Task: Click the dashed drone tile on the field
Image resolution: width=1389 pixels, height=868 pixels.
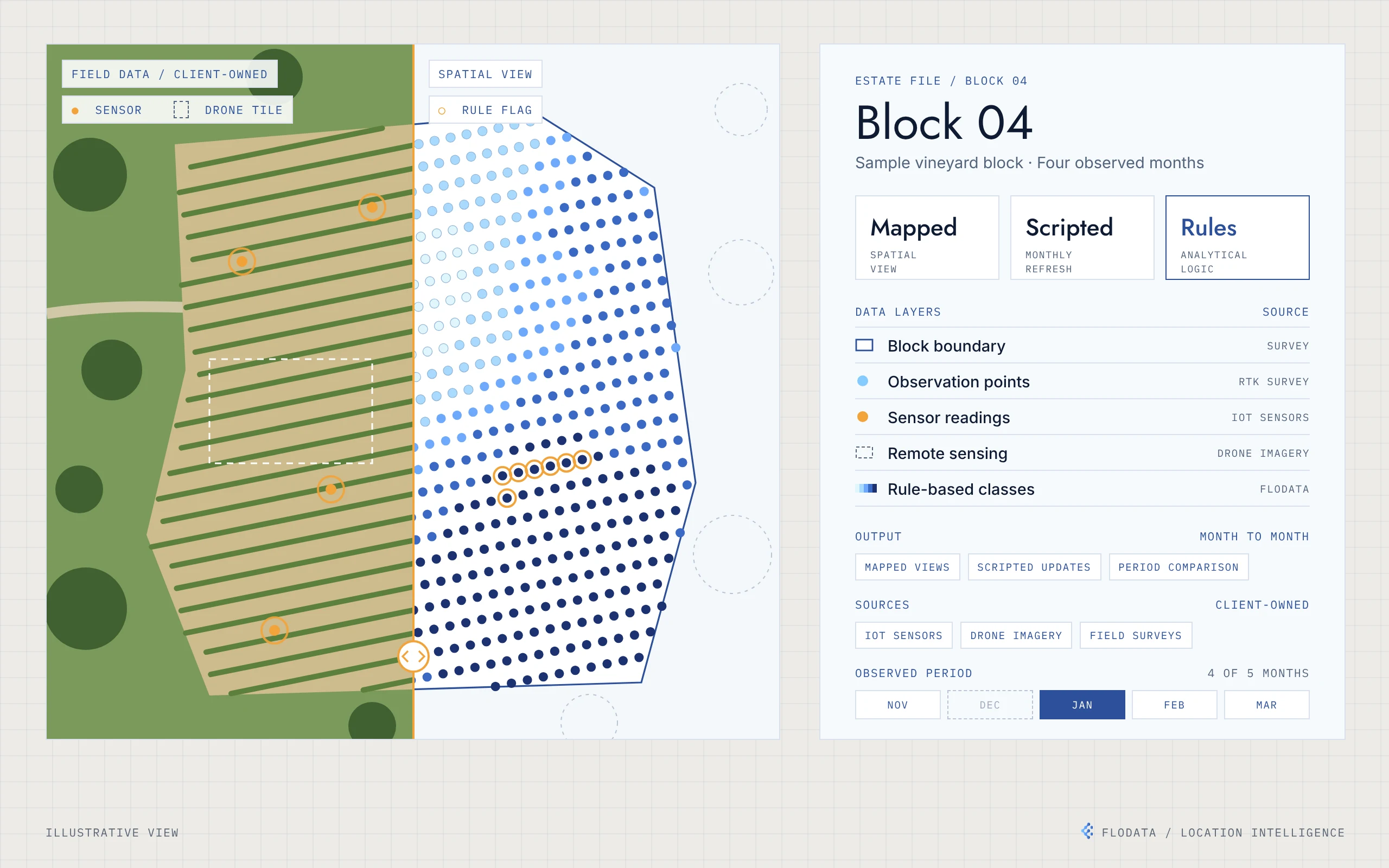Action: point(290,411)
